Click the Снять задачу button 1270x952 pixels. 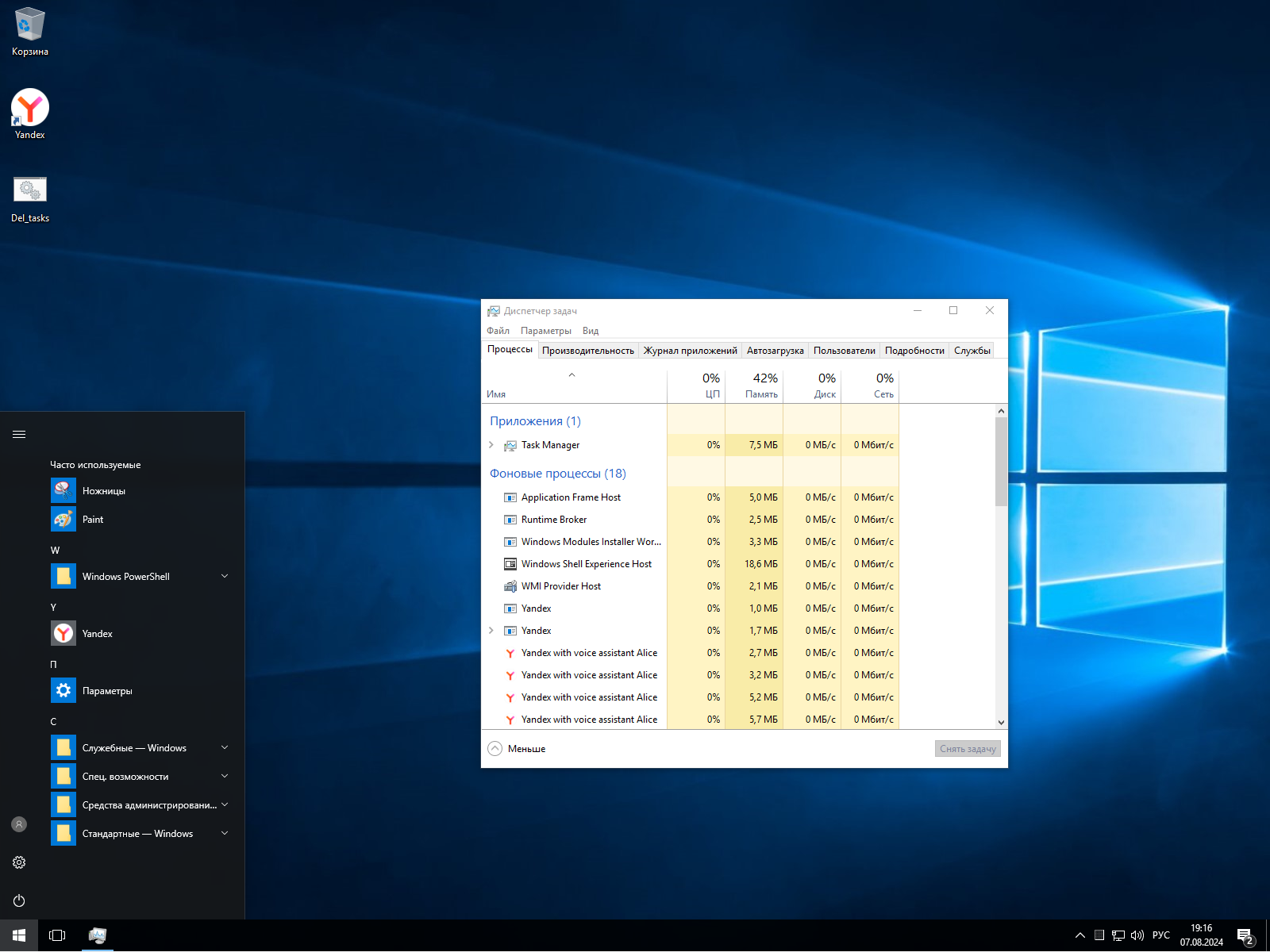968,749
